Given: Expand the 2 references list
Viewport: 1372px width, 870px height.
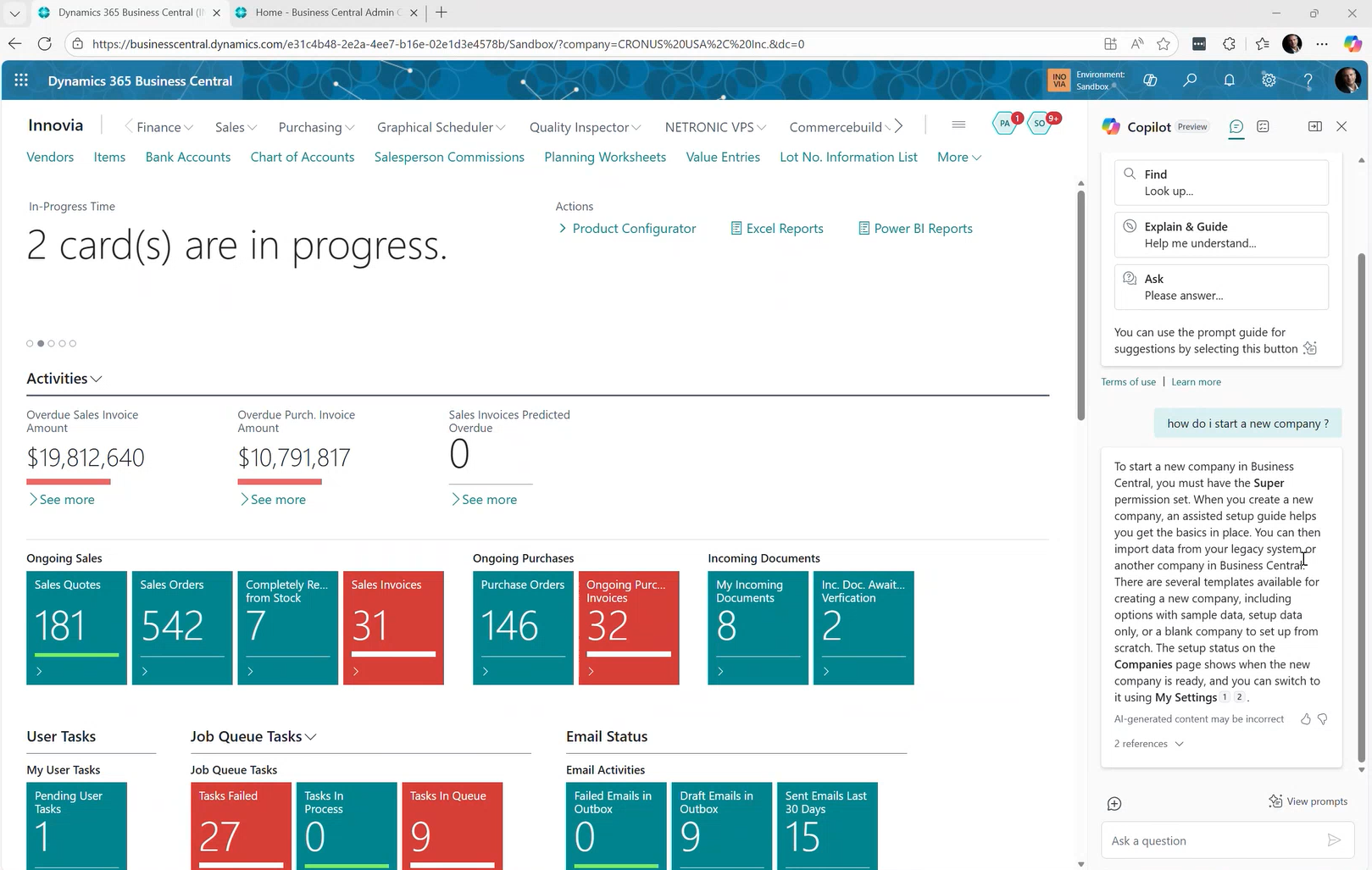Looking at the screenshot, I should click(1148, 744).
